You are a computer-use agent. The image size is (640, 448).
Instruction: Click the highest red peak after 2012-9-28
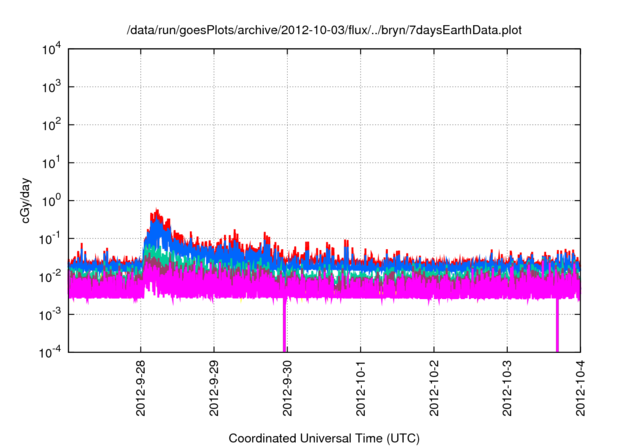[157, 211]
